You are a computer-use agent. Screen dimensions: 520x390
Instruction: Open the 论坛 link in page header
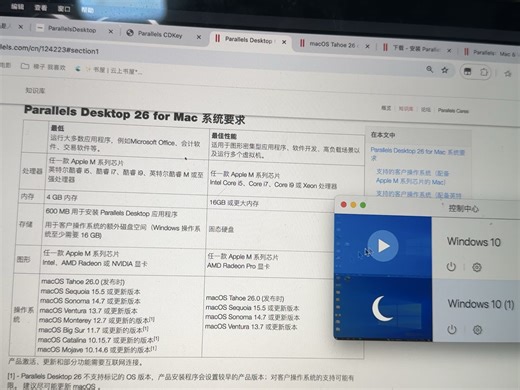coord(426,110)
